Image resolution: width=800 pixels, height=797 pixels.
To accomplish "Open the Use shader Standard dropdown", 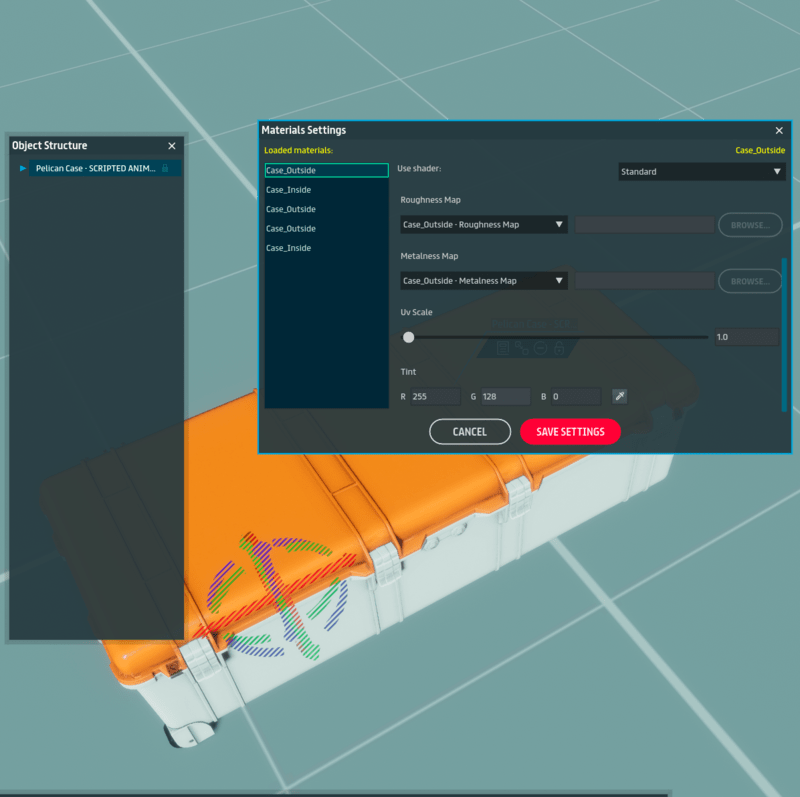I will [701, 172].
